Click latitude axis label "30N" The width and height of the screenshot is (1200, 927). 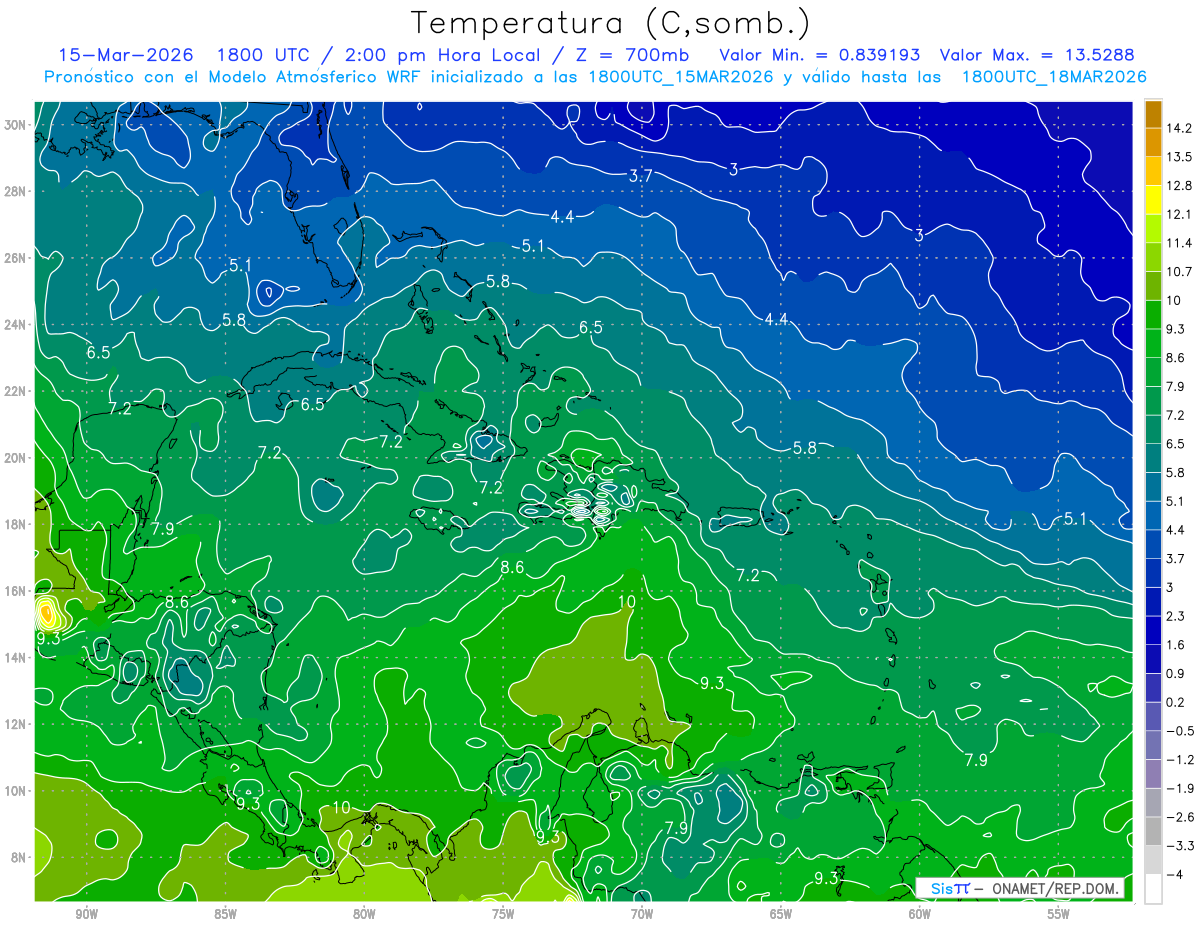coord(15,125)
